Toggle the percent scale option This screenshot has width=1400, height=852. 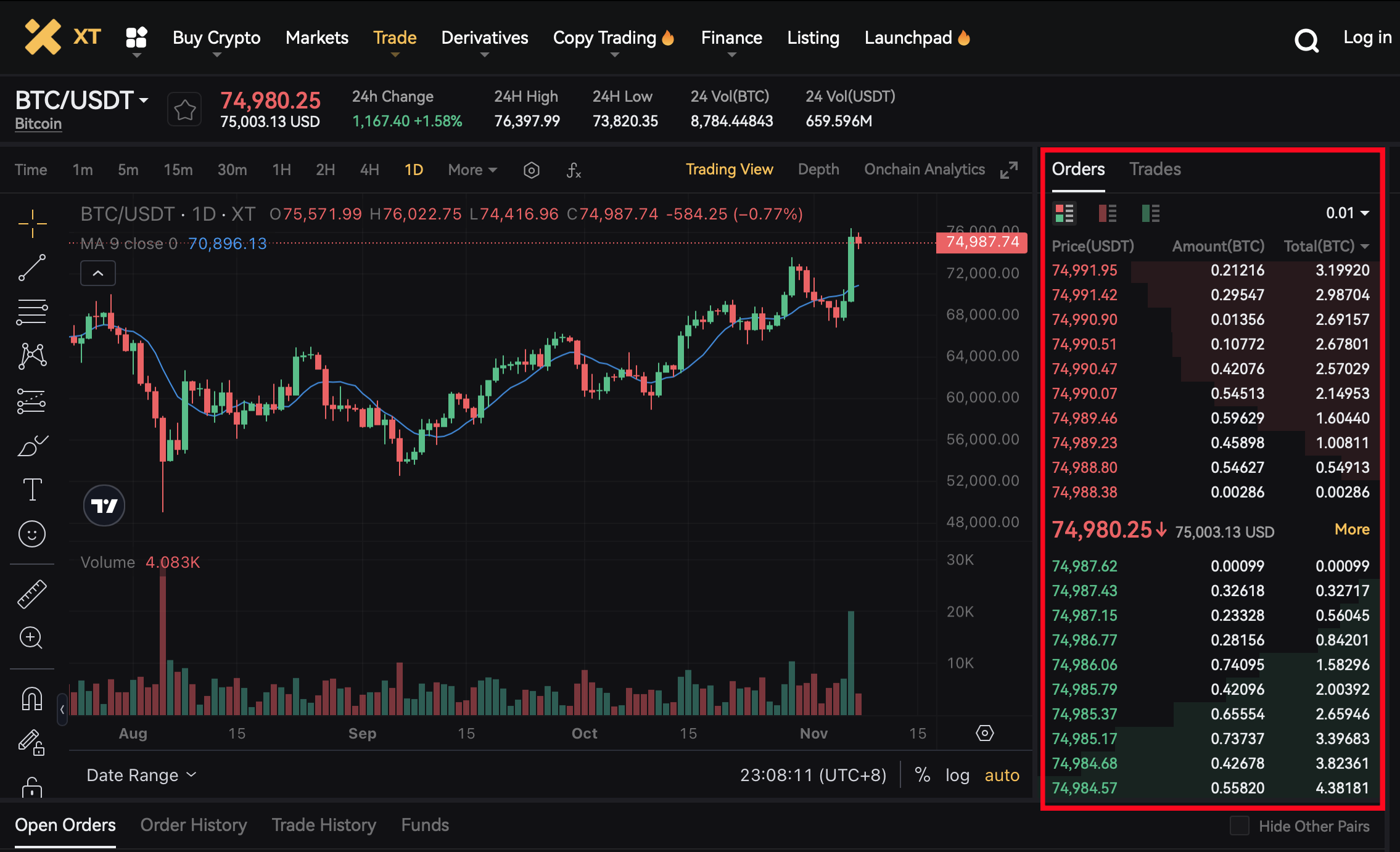pos(922,775)
